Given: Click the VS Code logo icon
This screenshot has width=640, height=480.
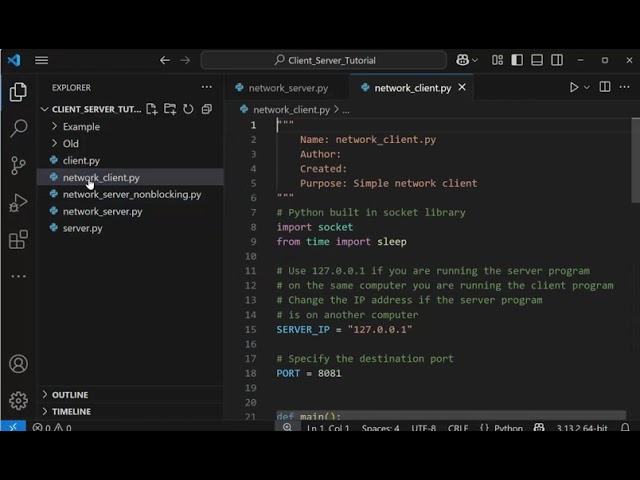Looking at the screenshot, I should (x=14, y=60).
